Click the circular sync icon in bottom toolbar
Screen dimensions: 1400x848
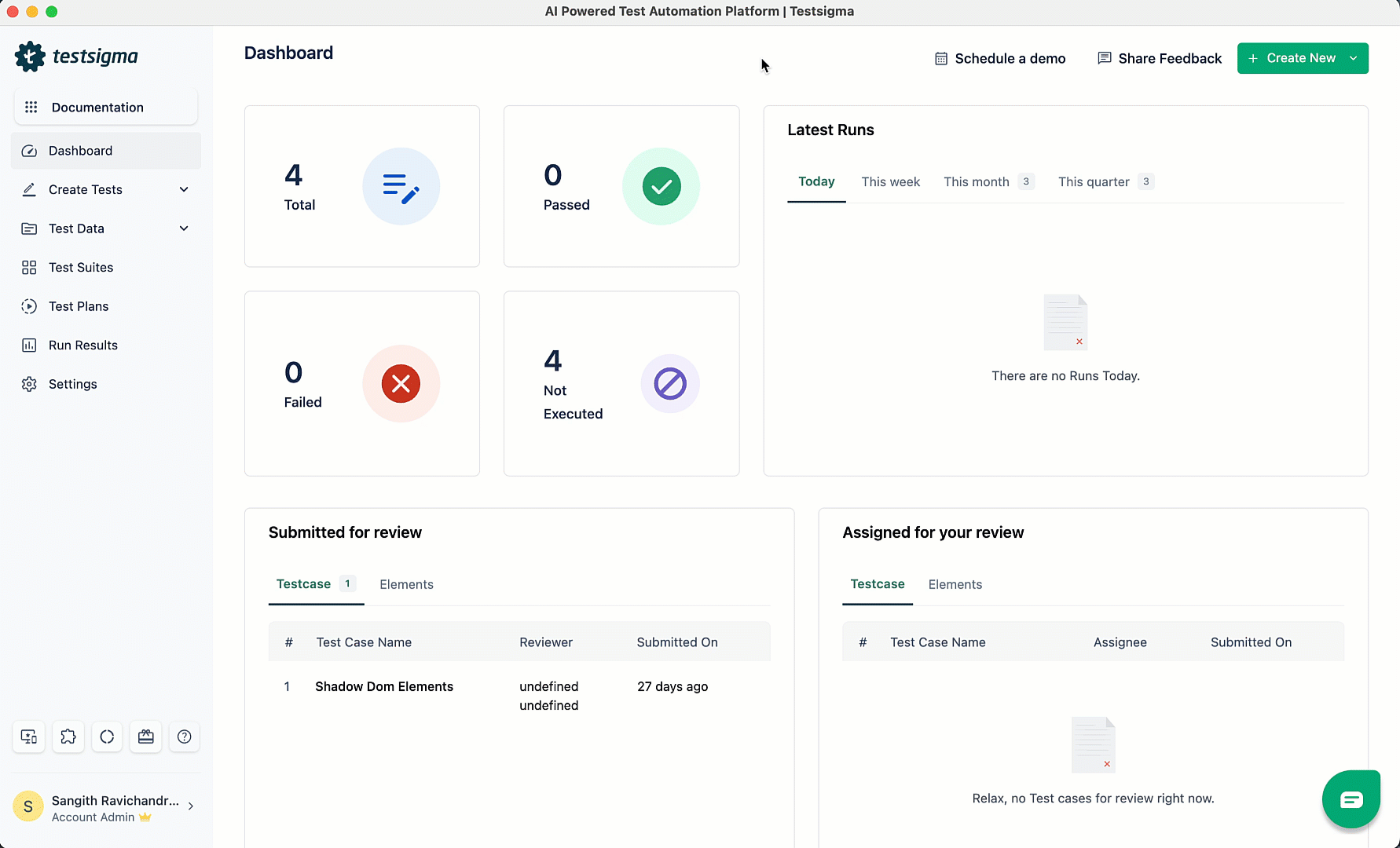coord(107,737)
